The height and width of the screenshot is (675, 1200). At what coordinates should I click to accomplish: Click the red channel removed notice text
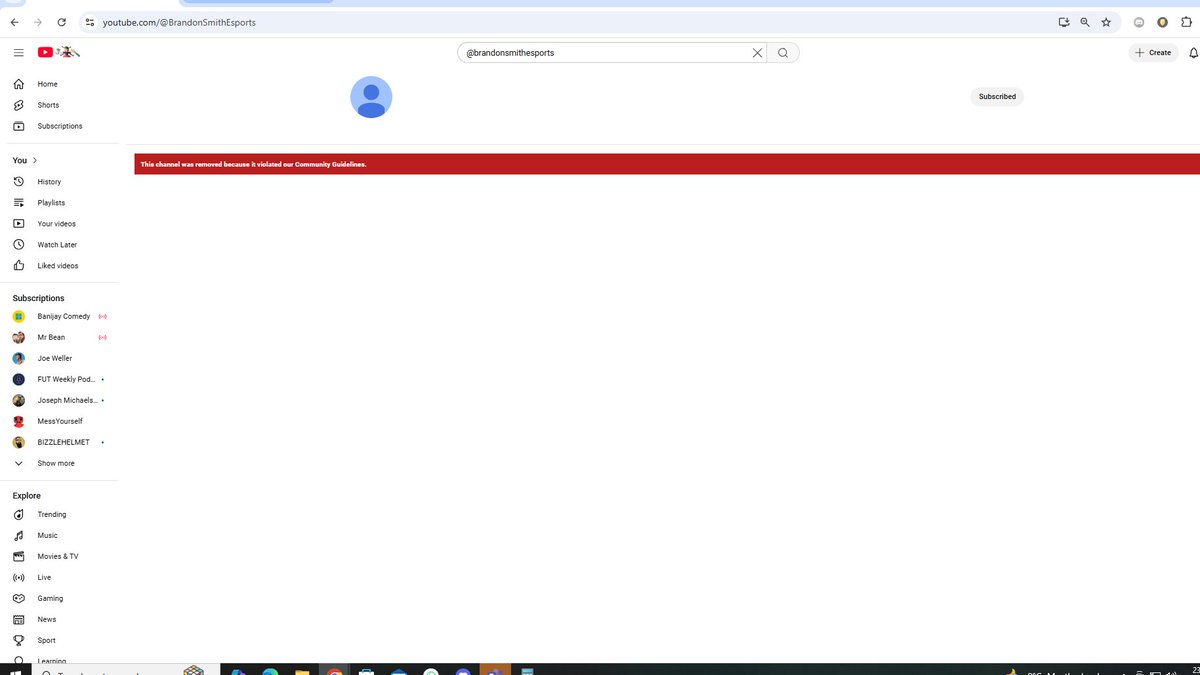[x=253, y=164]
